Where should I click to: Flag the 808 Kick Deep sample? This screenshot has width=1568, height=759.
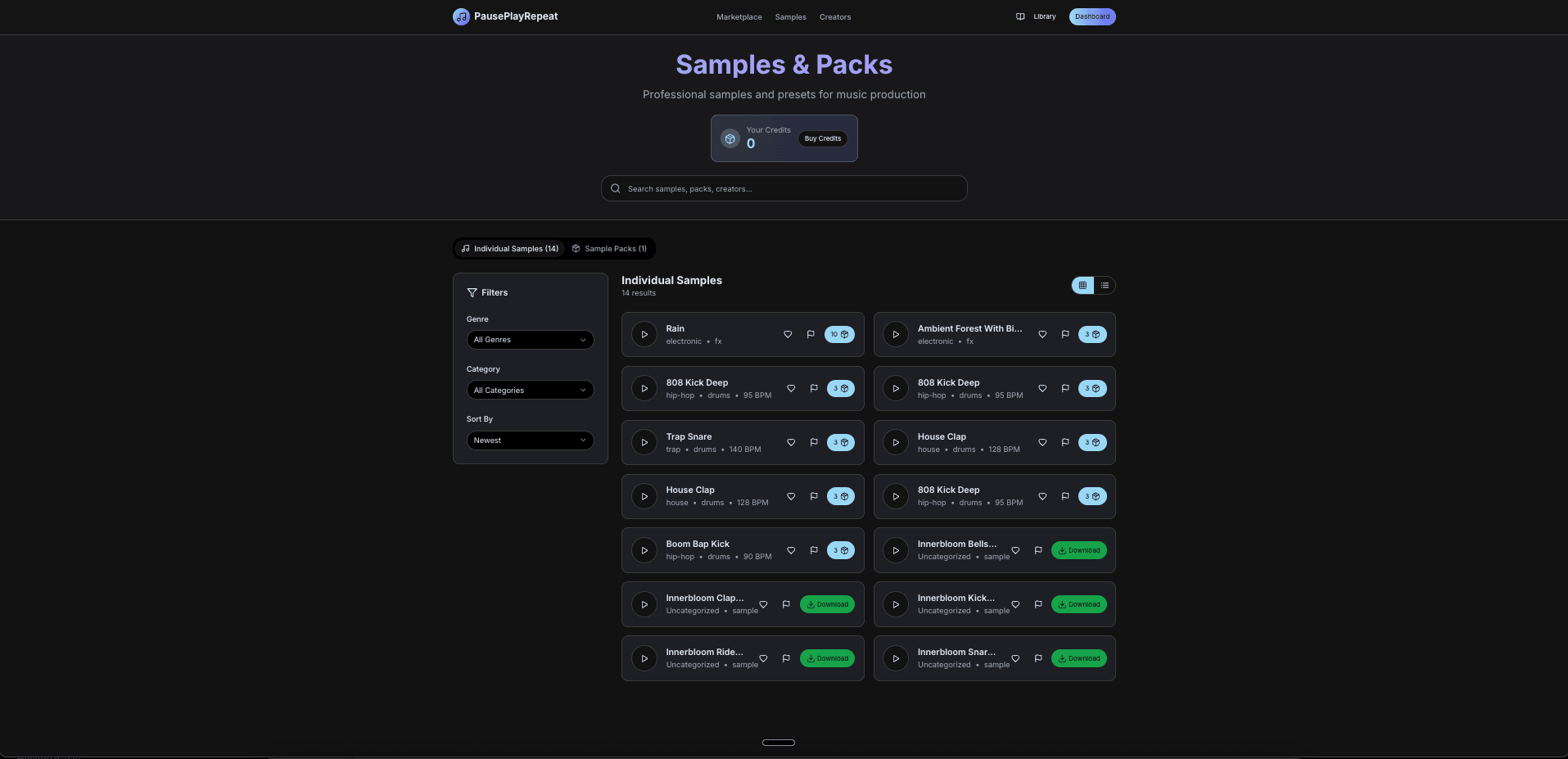pos(814,388)
